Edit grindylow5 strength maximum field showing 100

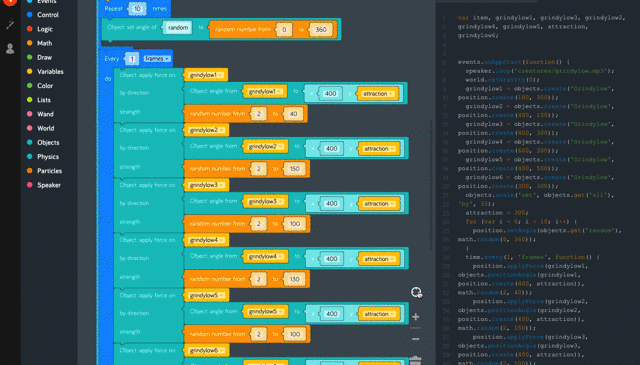click(x=295, y=334)
